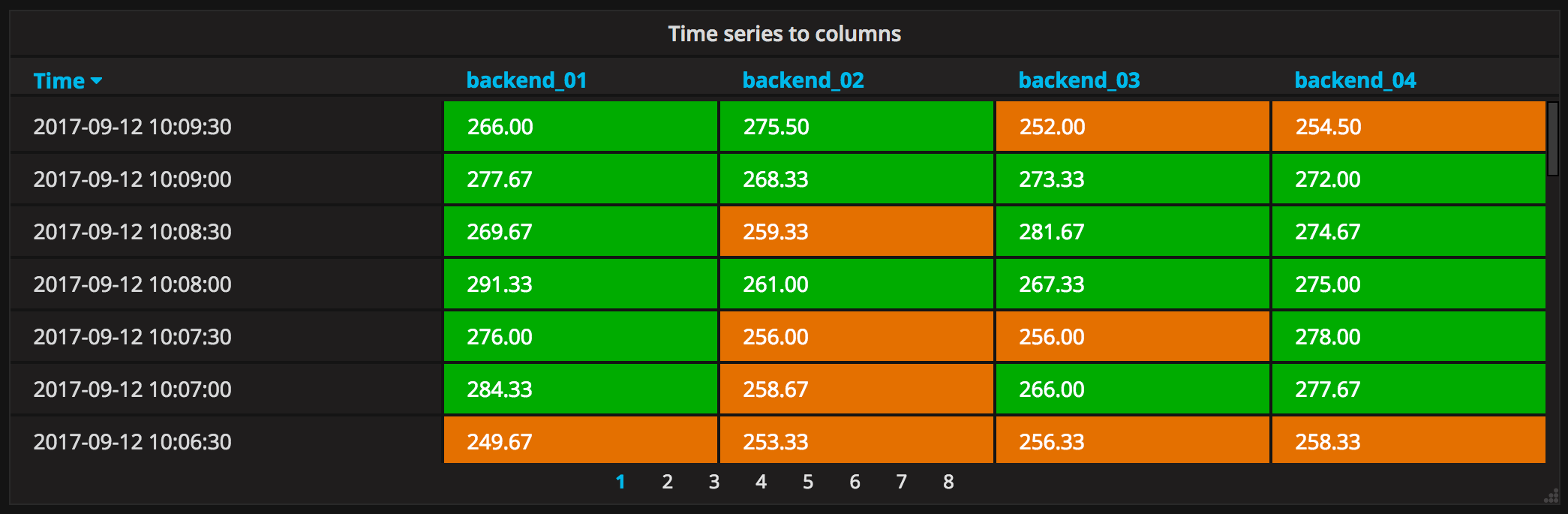Screen dimensions: 1568x514
Task: Sort by backend_03 column header
Action: click(x=1079, y=80)
